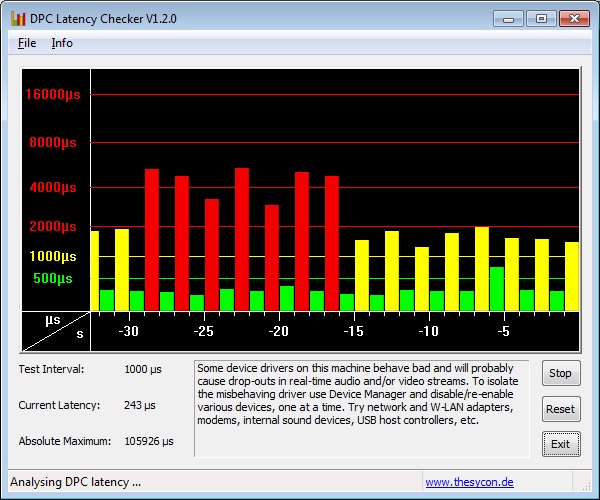Click the tallest green bar near -5 seconds
This screenshot has width=600, height=500.
point(497,289)
